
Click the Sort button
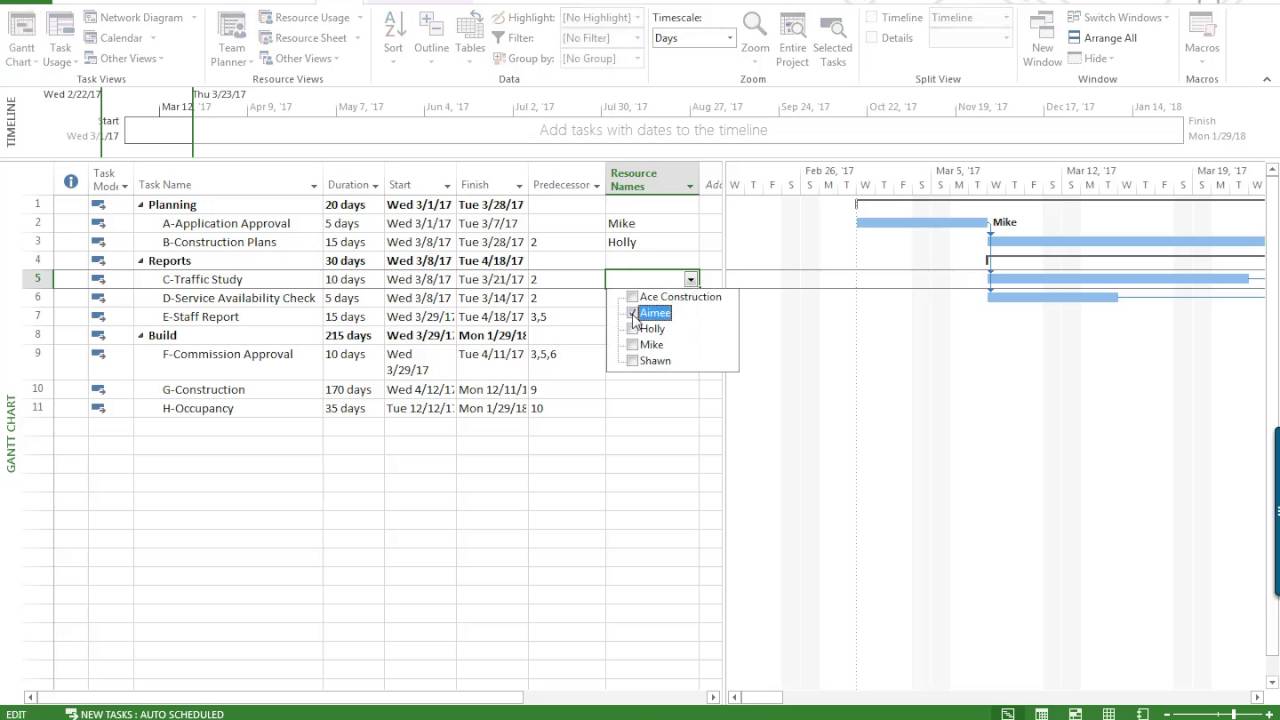tap(394, 38)
